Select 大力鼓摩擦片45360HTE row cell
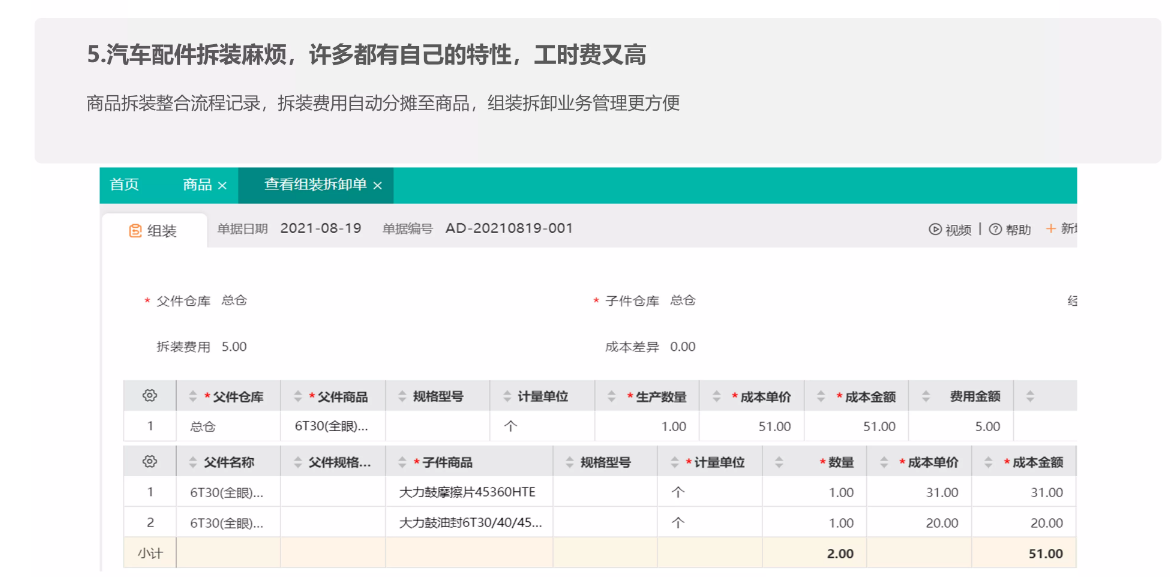 pos(469,492)
